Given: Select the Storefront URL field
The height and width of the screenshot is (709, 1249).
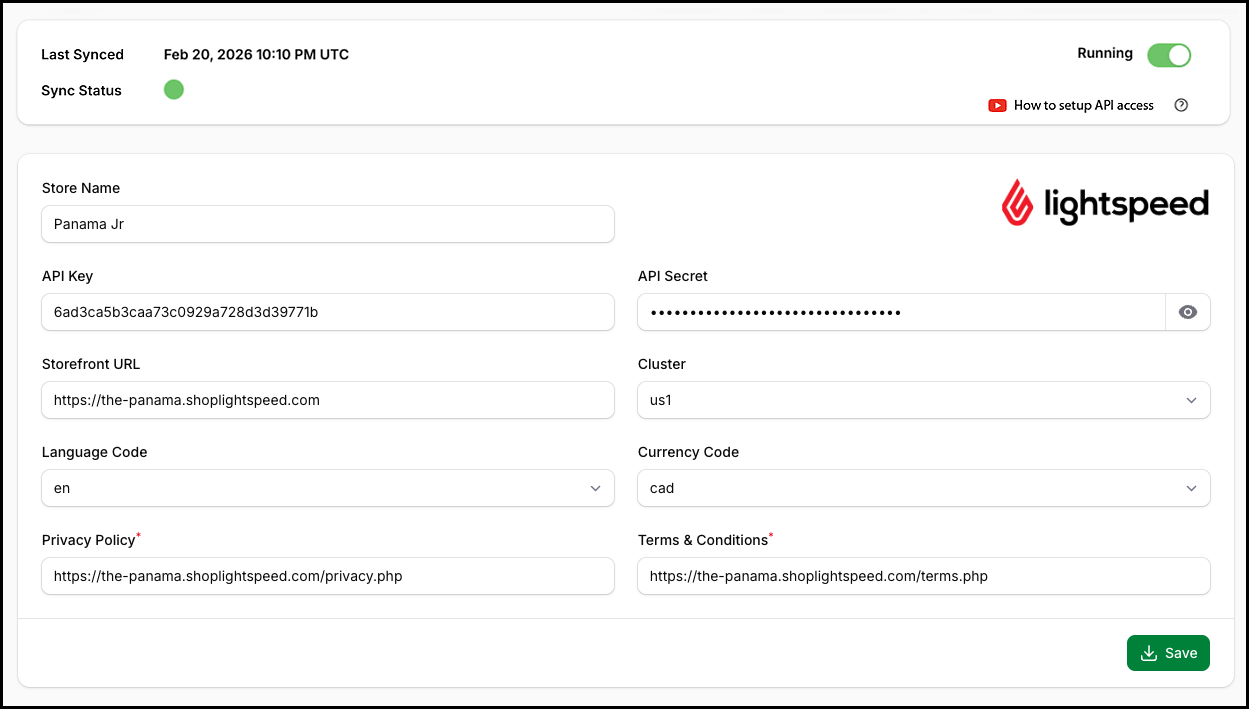Looking at the screenshot, I should [x=327, y=400].
